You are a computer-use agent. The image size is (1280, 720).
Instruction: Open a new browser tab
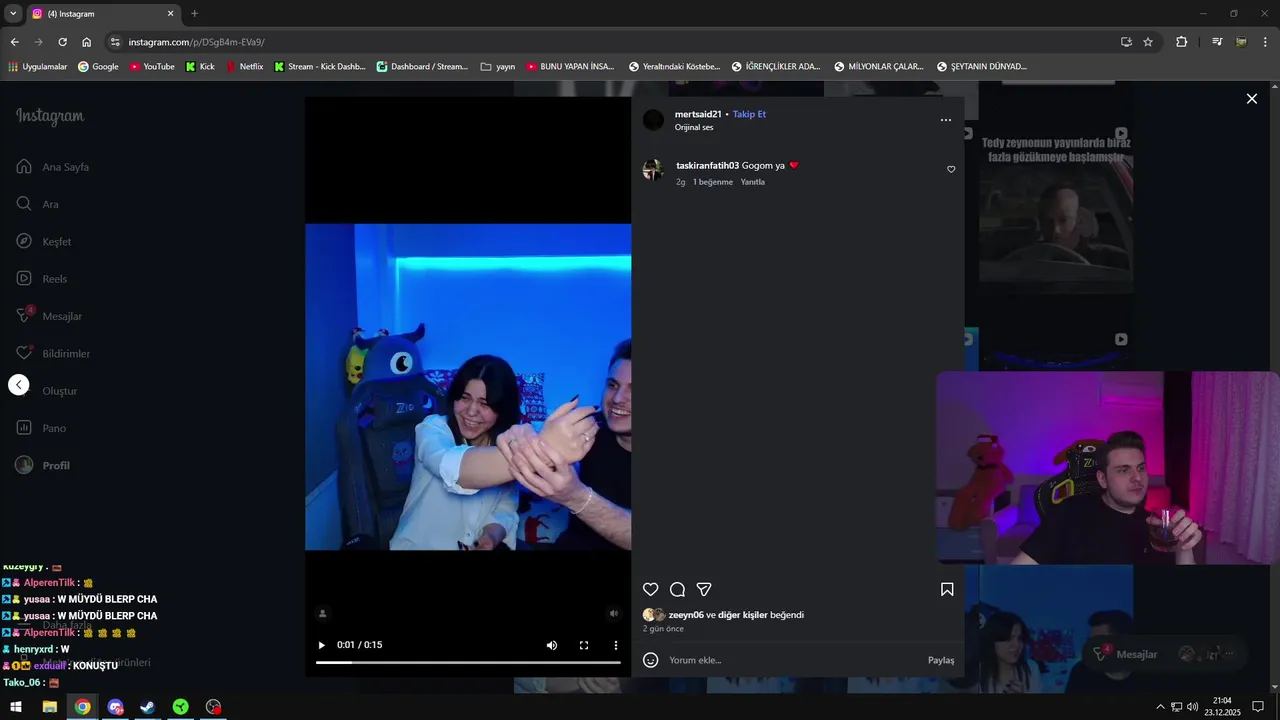pos(194,14)
